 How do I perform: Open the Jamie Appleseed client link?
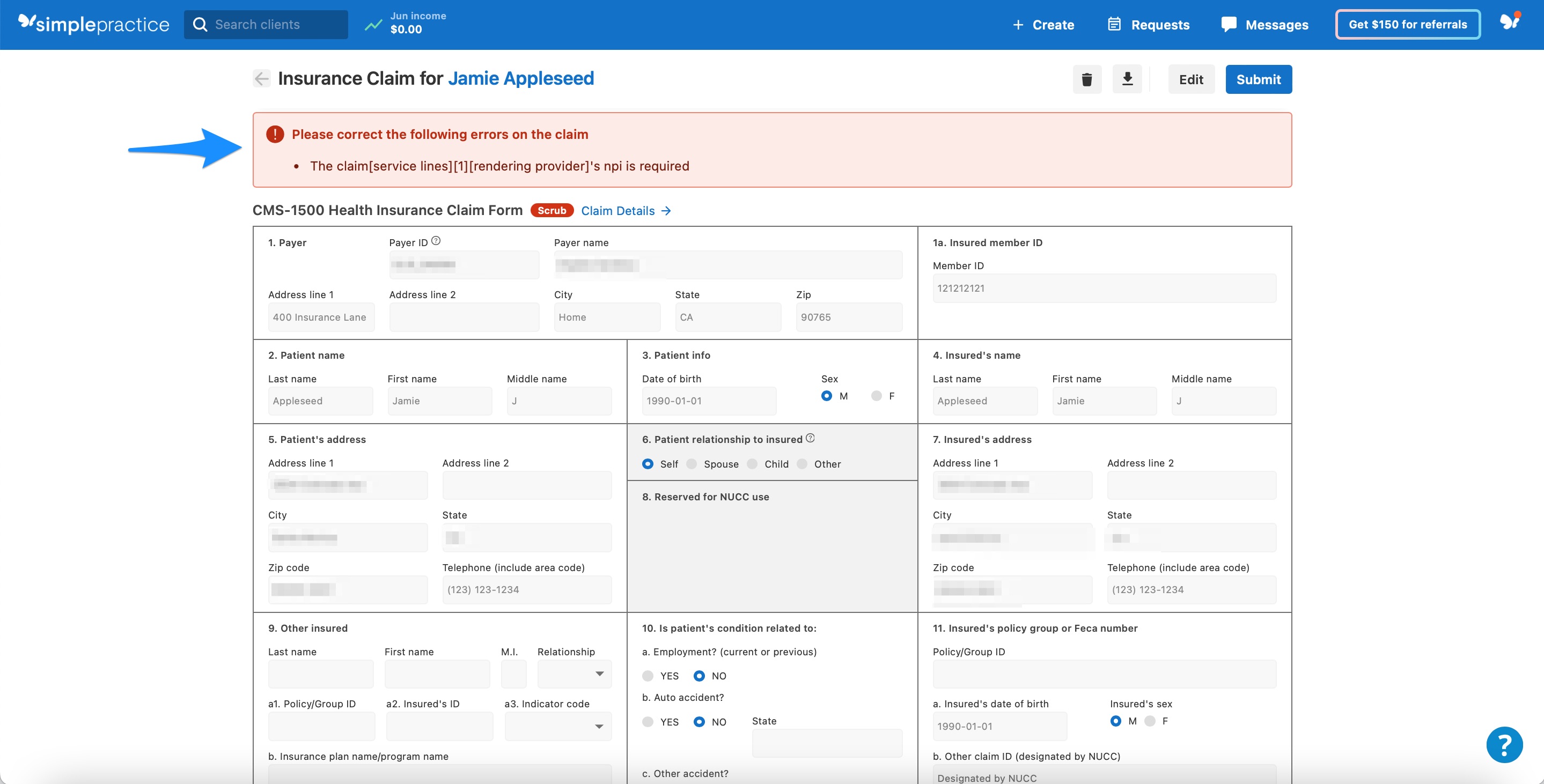pos(521,78)
